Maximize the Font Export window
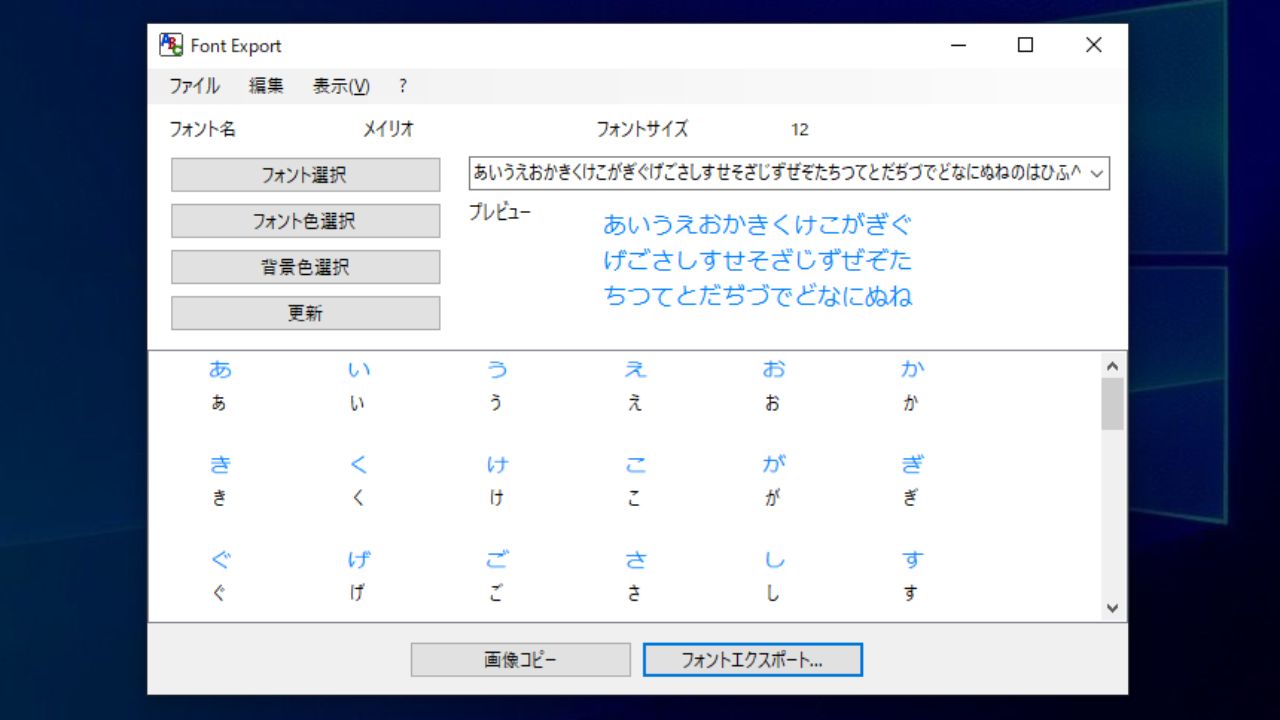The image size is (1280, 720). [1025, 45]
